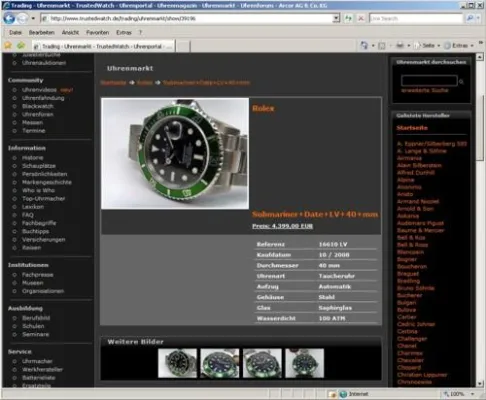Screen dimensions: 486x400
Task: Open the Uhrenfahndung sidebar link
Action: pyautogui.click(x=43, y=98)
